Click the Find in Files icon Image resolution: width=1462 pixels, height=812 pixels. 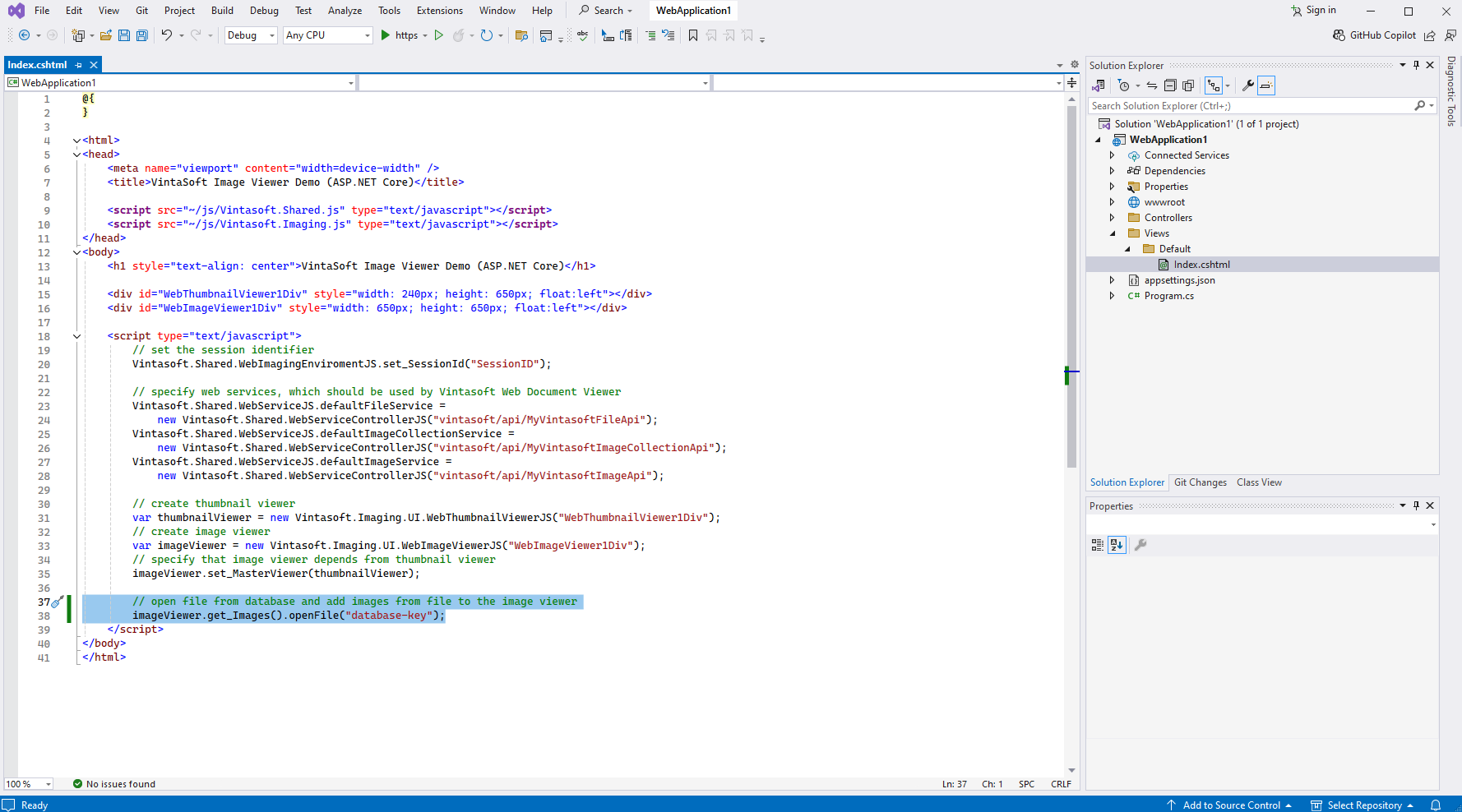pyautogui.click(x=521, y=35)
